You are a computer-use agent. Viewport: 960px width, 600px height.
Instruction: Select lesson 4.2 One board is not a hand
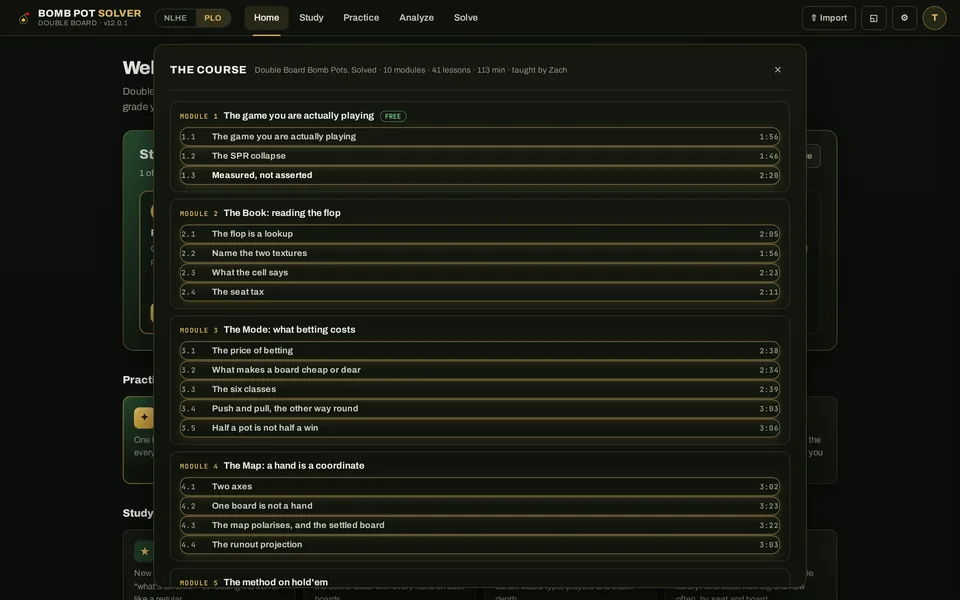pyautogui.click(x=479, y=506)
